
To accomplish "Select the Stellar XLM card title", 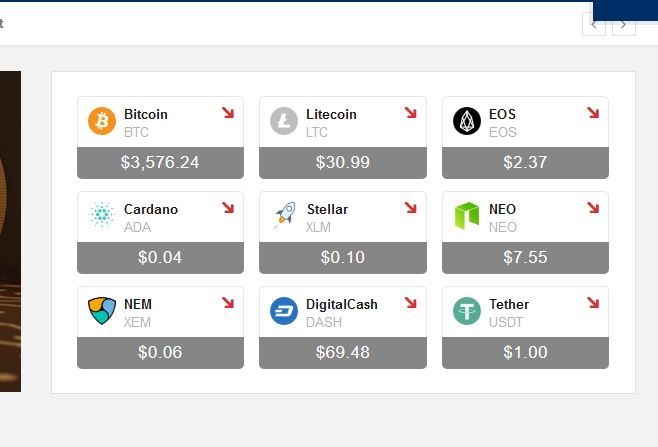I will 327,209.
